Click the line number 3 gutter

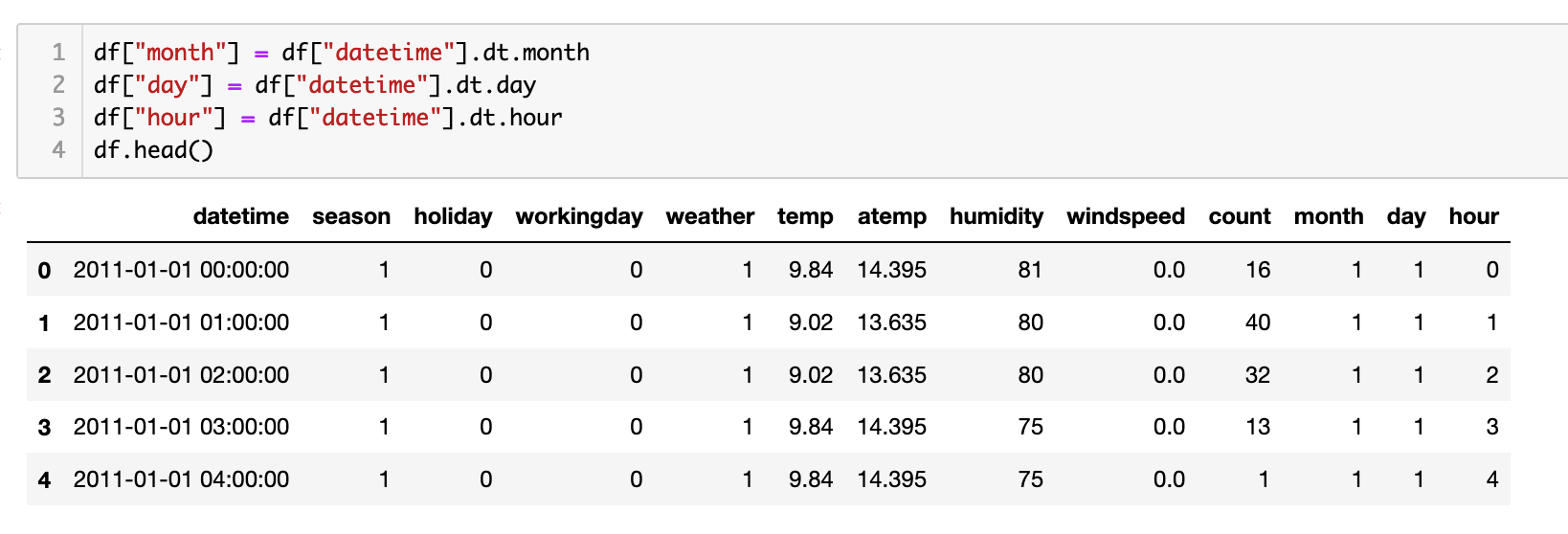pyautogui.click(x=58, y=118)
